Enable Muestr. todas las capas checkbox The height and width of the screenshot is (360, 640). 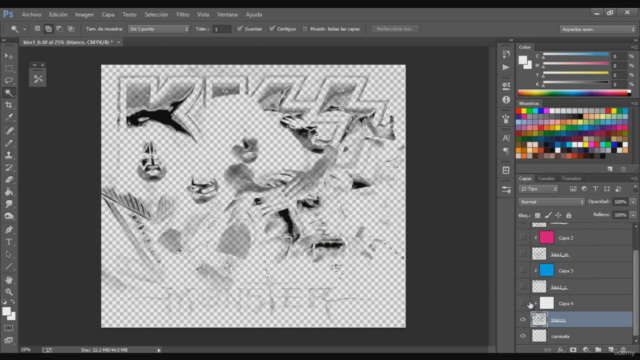(x=305, y=29)
